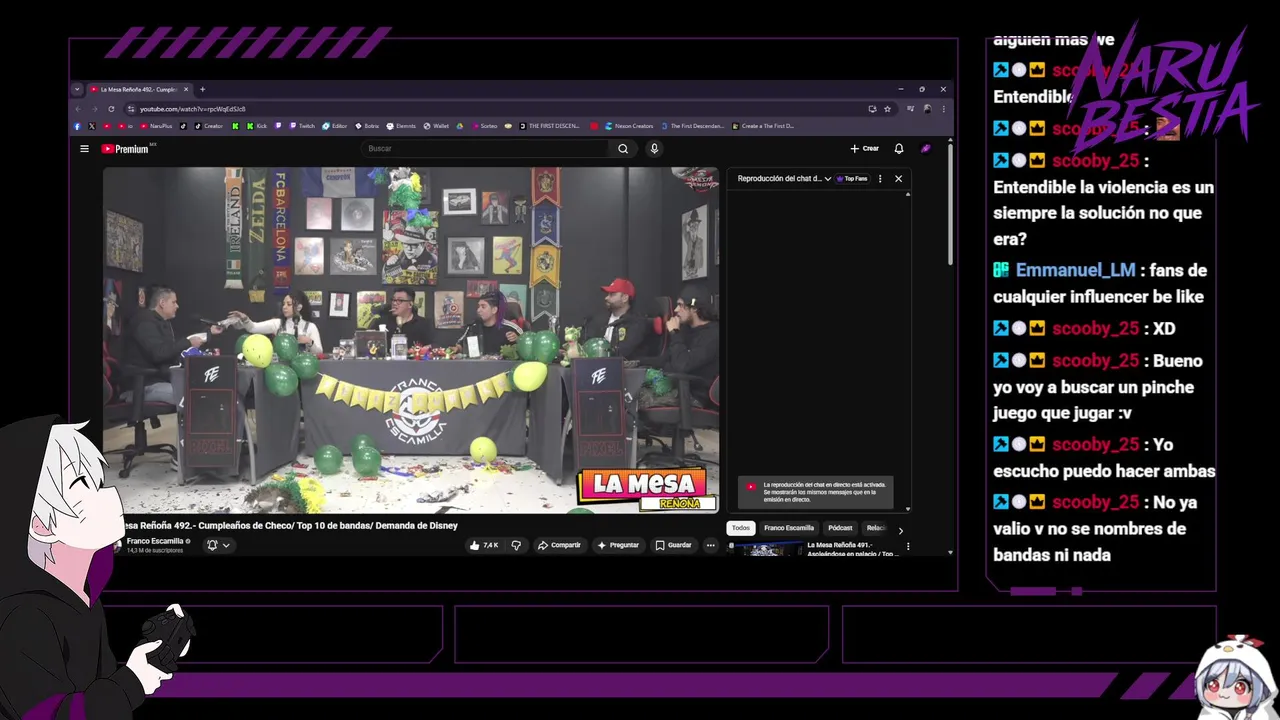Screen dimensions: 1280x720
Task: Save the video with Guardar
Action: (x=673, y=545)
